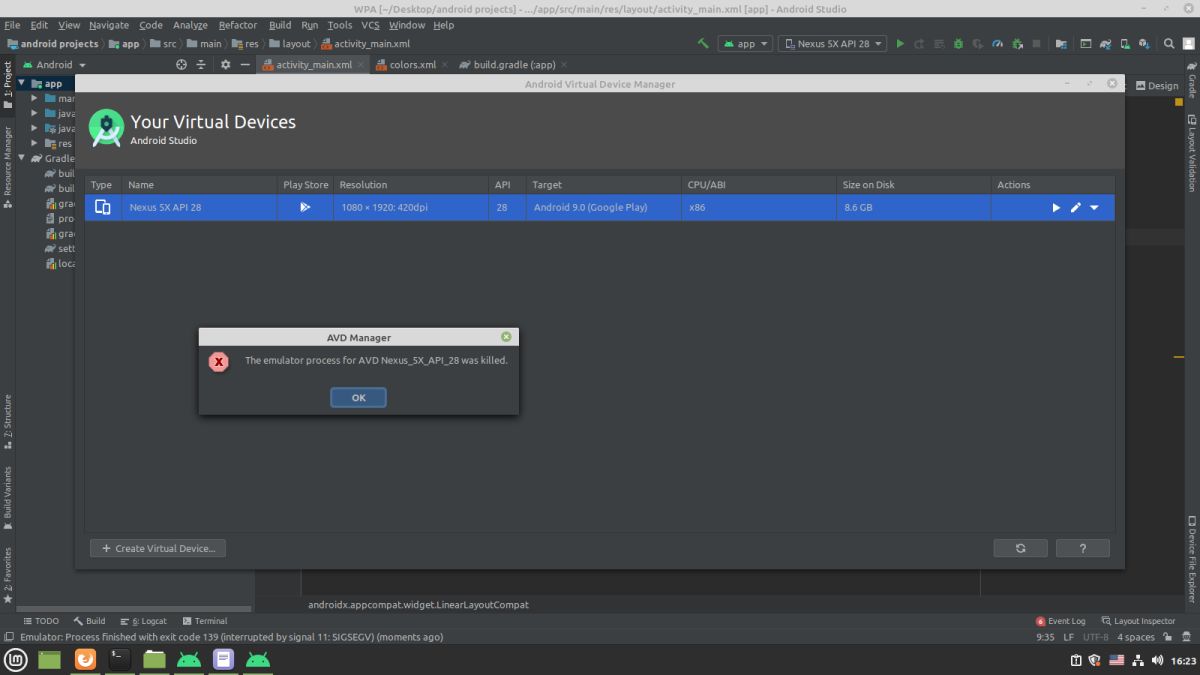Toggle the Build Variants tool window tab
The image size is (1200, 675).
click(x=8, y=497)
